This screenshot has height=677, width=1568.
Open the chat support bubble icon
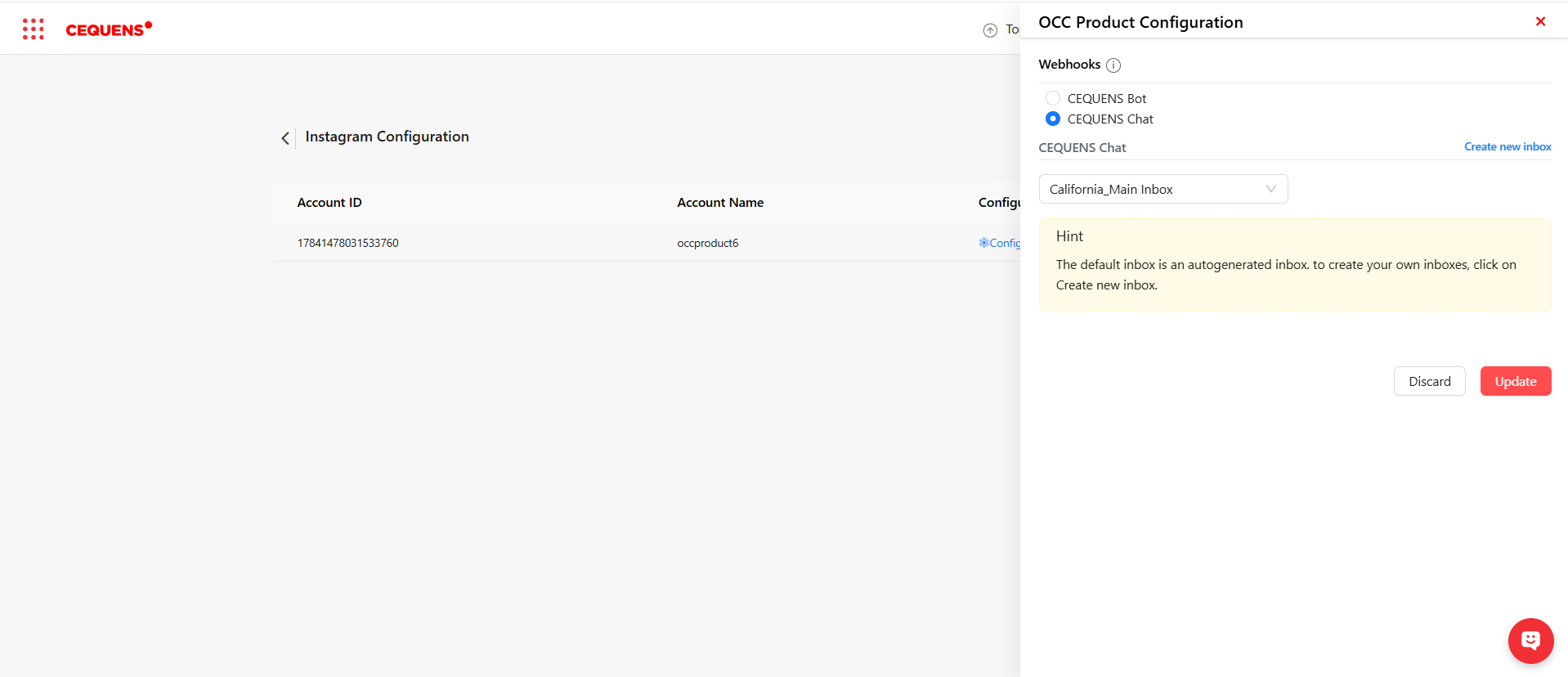click(1530, 640)
